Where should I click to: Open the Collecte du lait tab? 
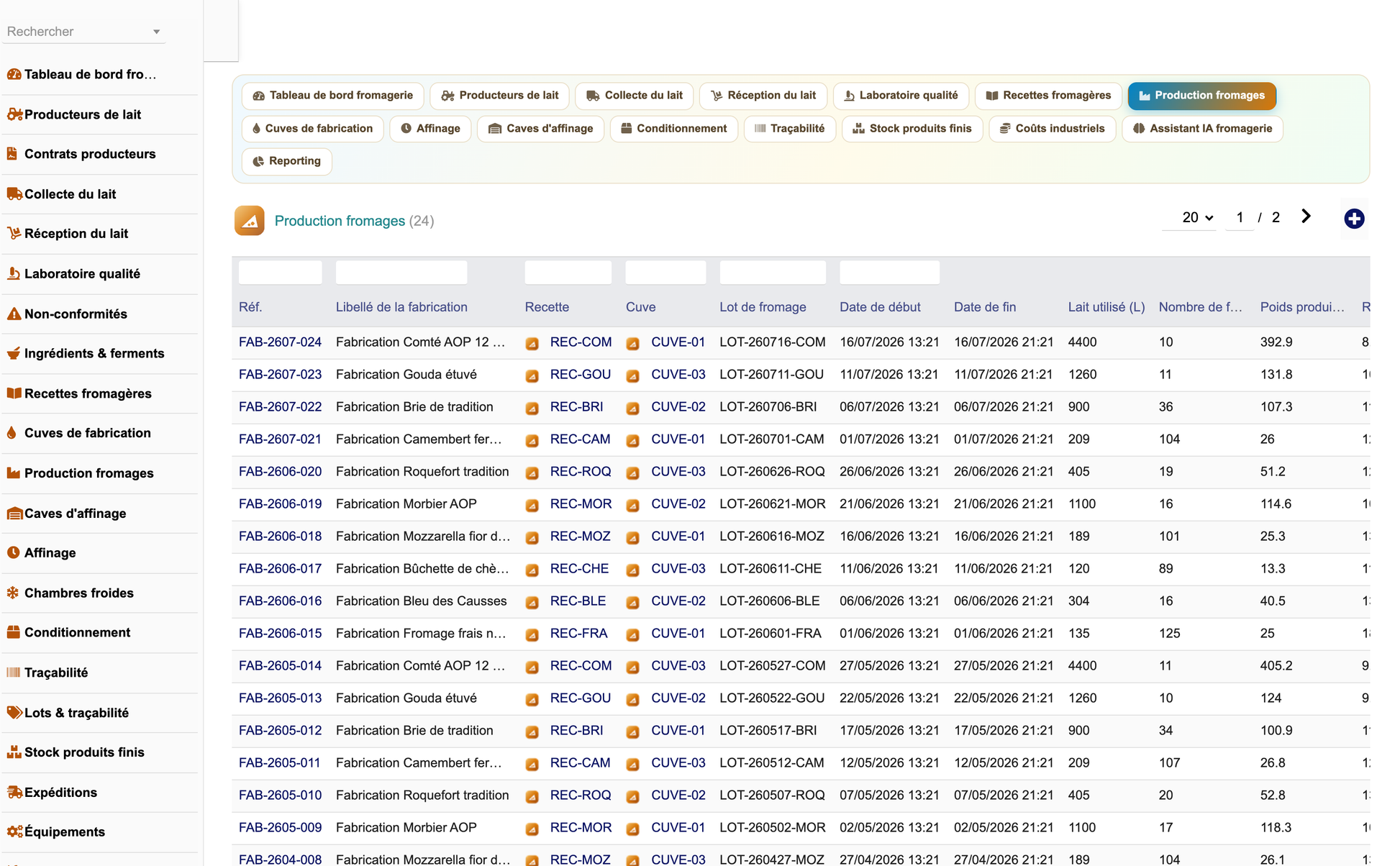[x=635, y=96]
